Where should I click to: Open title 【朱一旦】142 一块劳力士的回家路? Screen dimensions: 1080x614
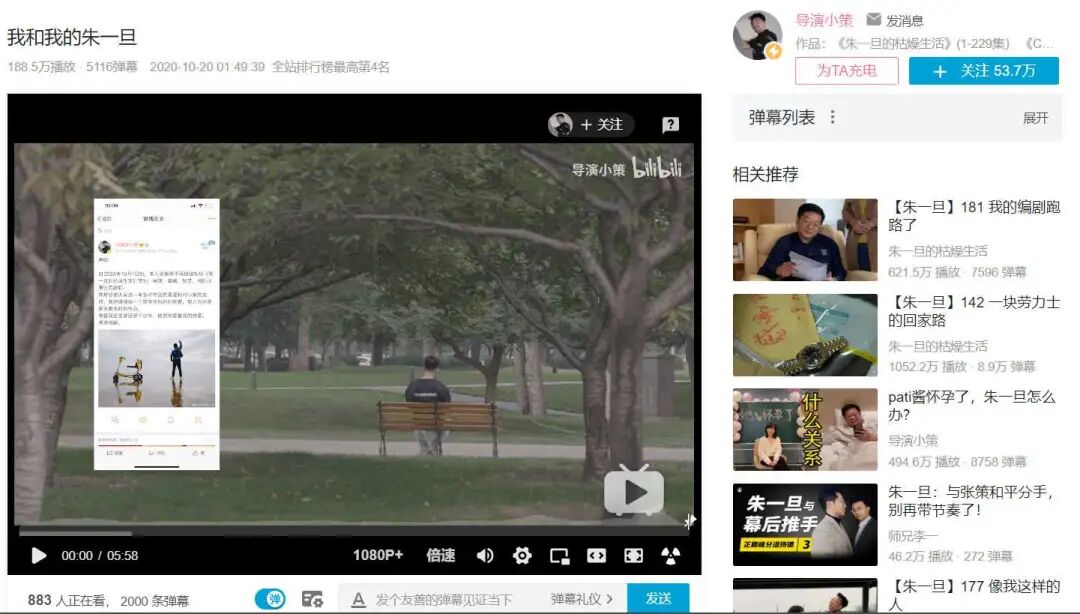[x=974, y=311]
